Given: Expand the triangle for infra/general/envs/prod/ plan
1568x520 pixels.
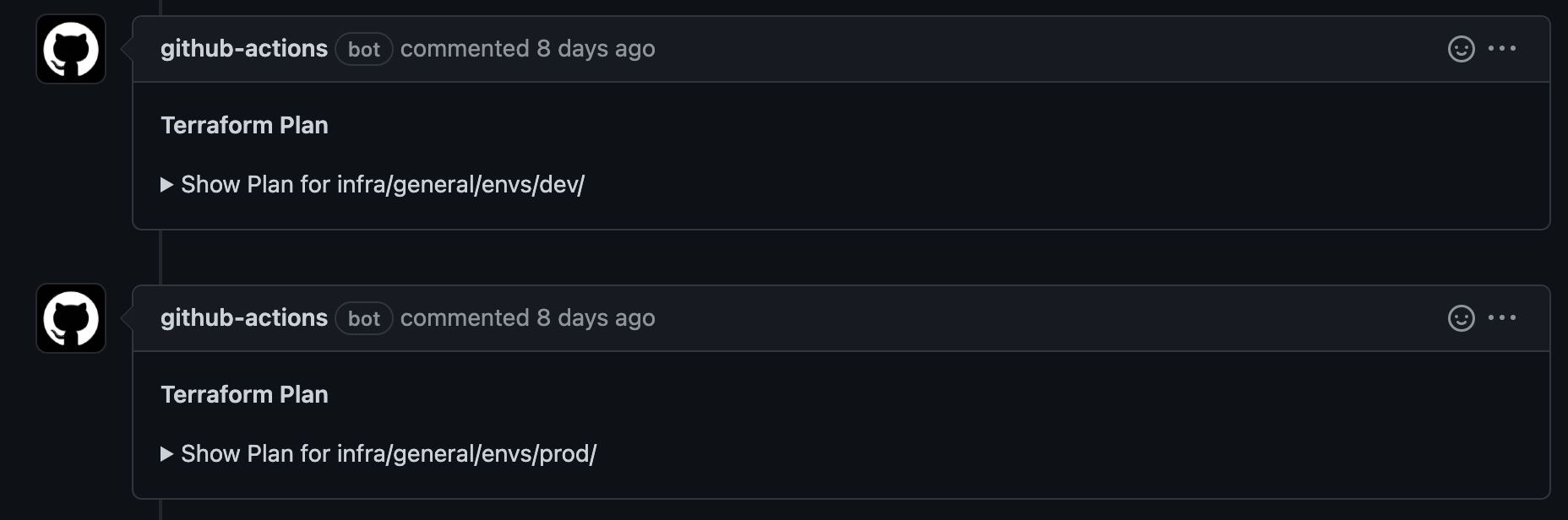Looking at the screenshot, I should coord(167,454).
